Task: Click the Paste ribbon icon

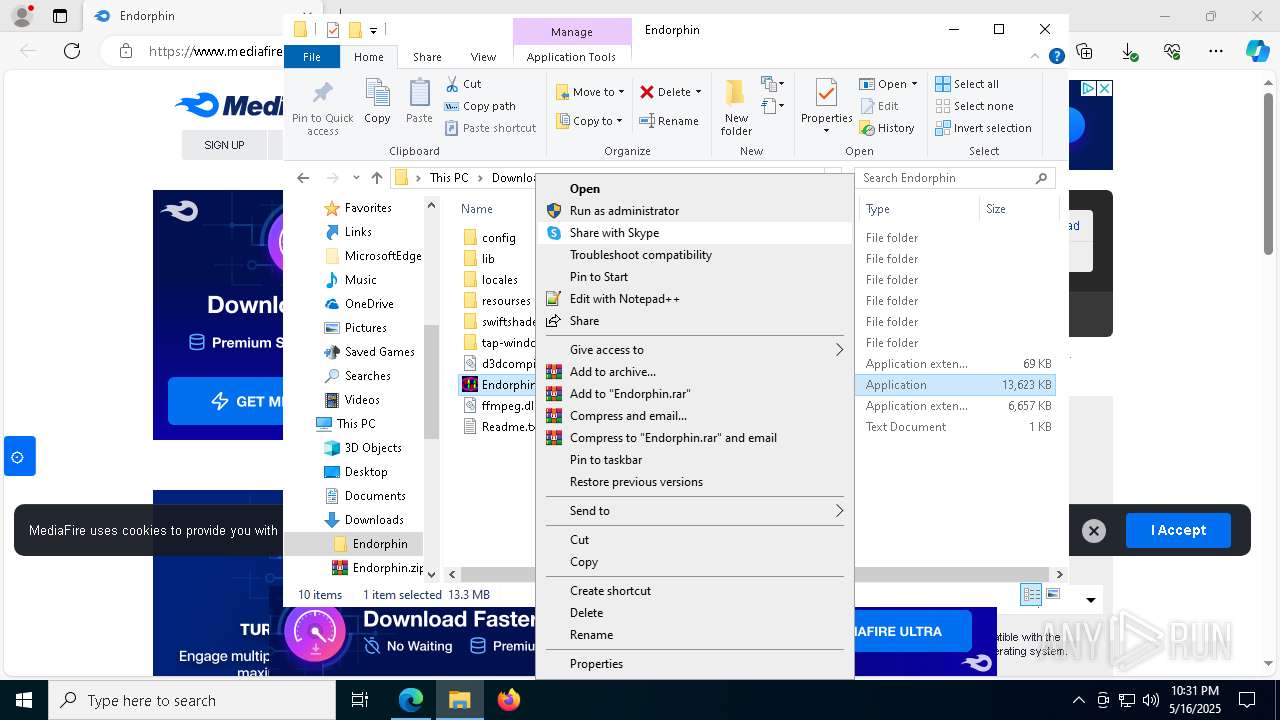Action: click(419, 94)
